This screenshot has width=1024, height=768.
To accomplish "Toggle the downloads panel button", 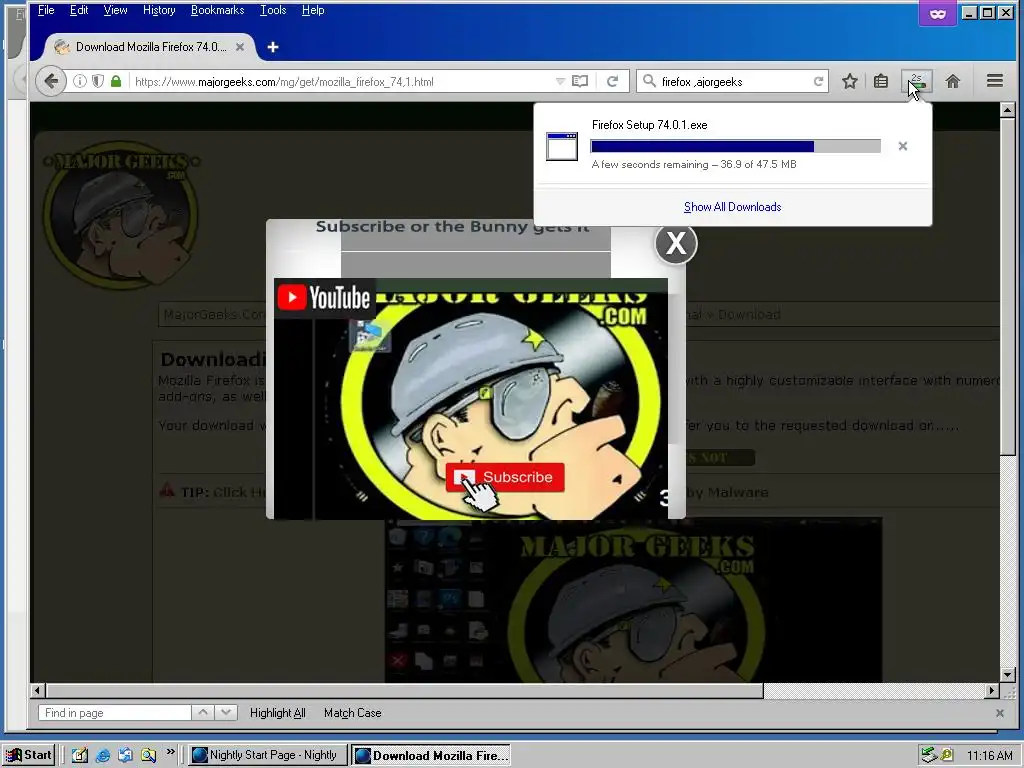I will (x=917, y=82).
